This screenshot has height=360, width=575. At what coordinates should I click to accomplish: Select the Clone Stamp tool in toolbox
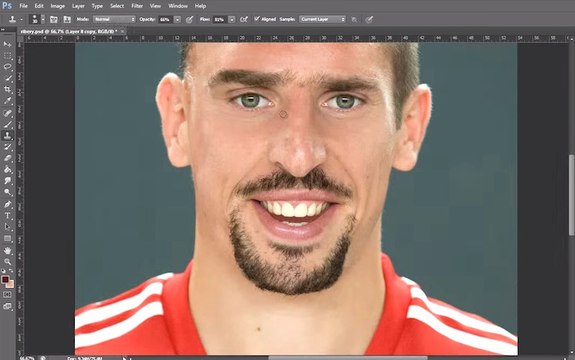click(7, 136)
